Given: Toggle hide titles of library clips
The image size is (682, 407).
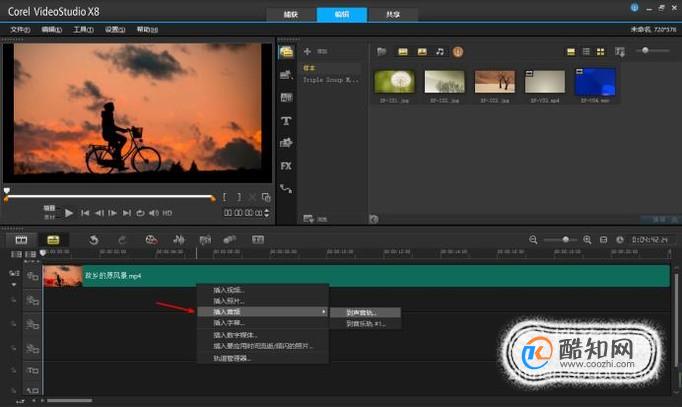Looking at the screenshot, I should [x=571, y=52].
